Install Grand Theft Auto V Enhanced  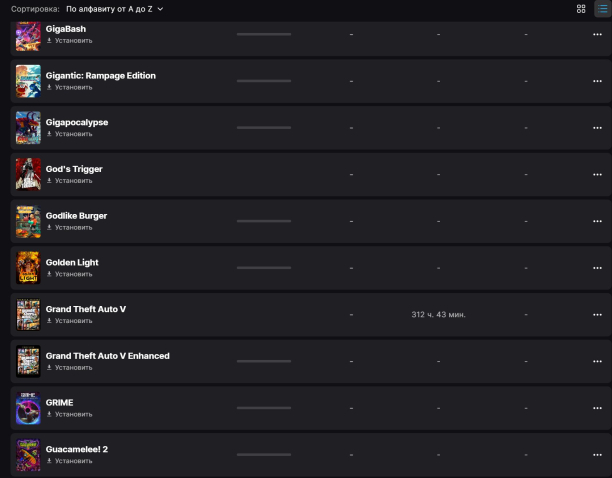[x=70, y=367]
